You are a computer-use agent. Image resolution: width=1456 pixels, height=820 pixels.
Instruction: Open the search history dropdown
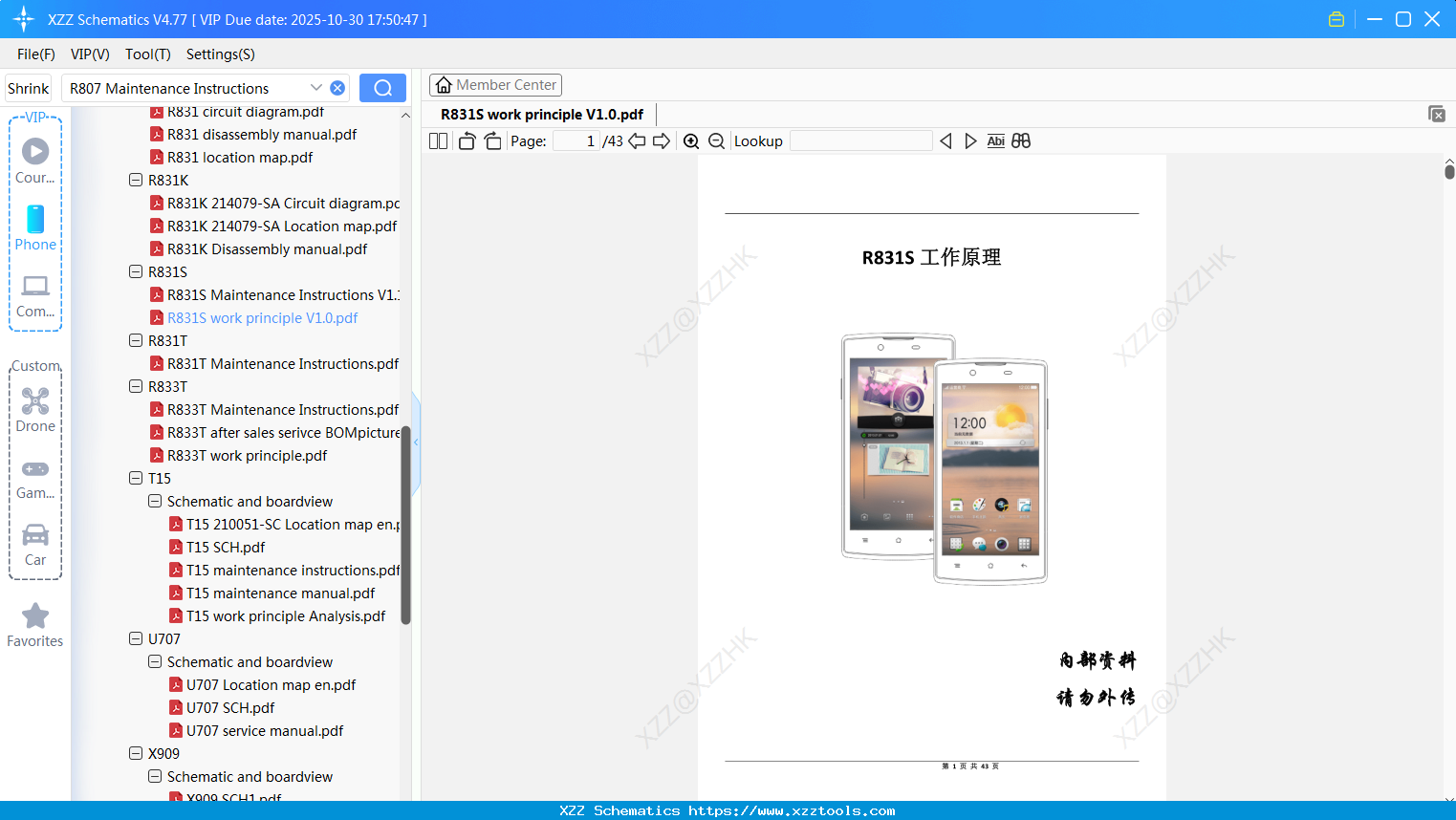(316, 87)
